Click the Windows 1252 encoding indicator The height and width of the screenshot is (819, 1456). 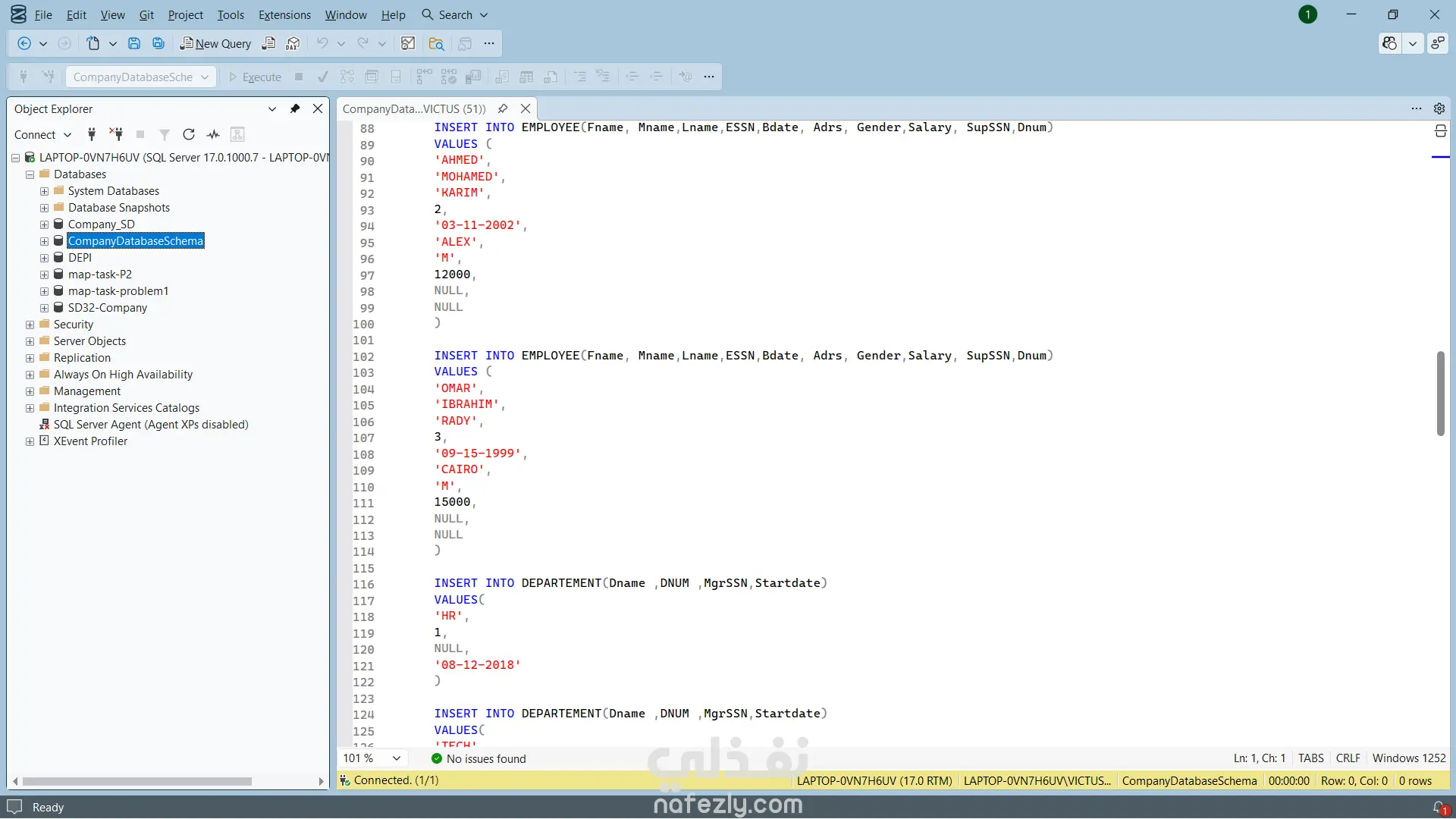(x=1409, y=758)
